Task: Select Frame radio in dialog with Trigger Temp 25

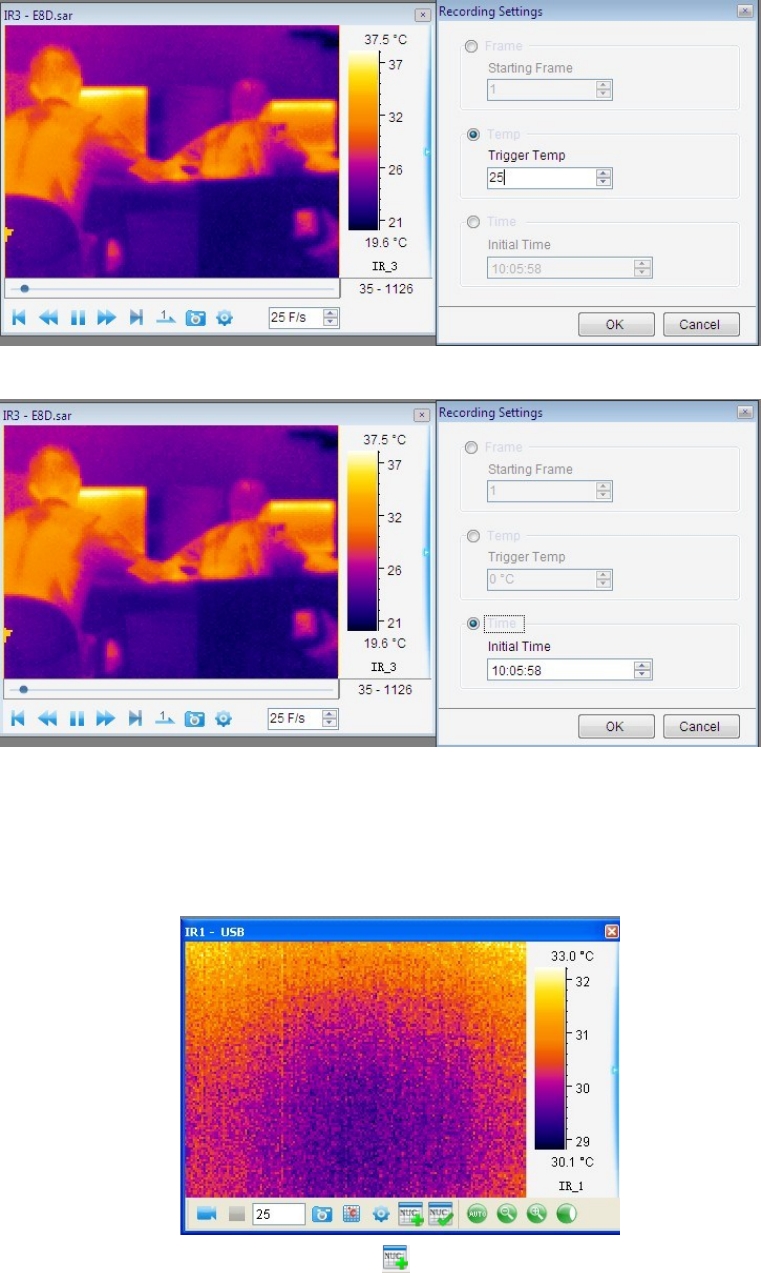Action: point(471,46)
